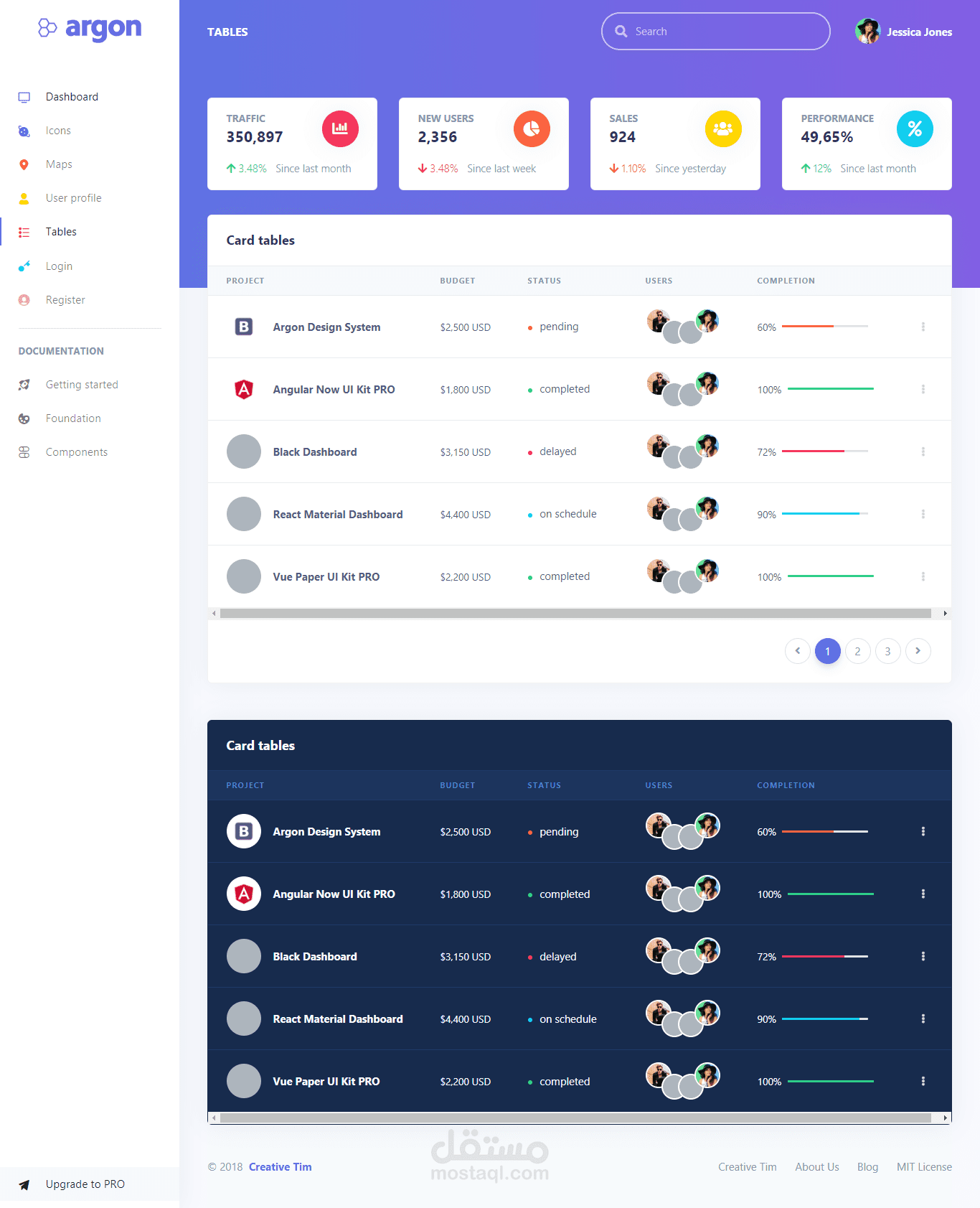Select page 1 in pagination

pyautogui.click(x=828, y=651)
